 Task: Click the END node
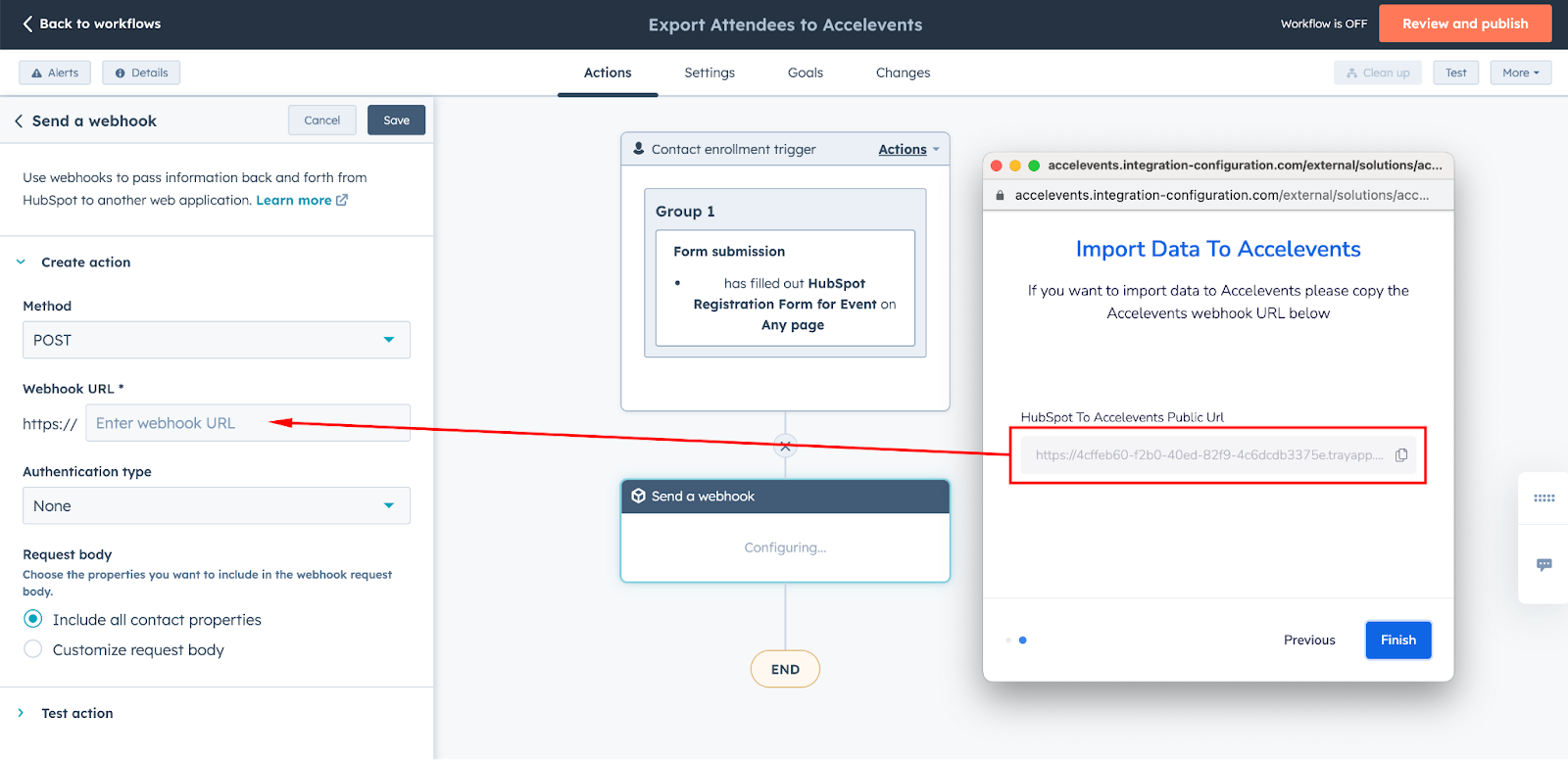pyautogui.click(x=785, y=670)
